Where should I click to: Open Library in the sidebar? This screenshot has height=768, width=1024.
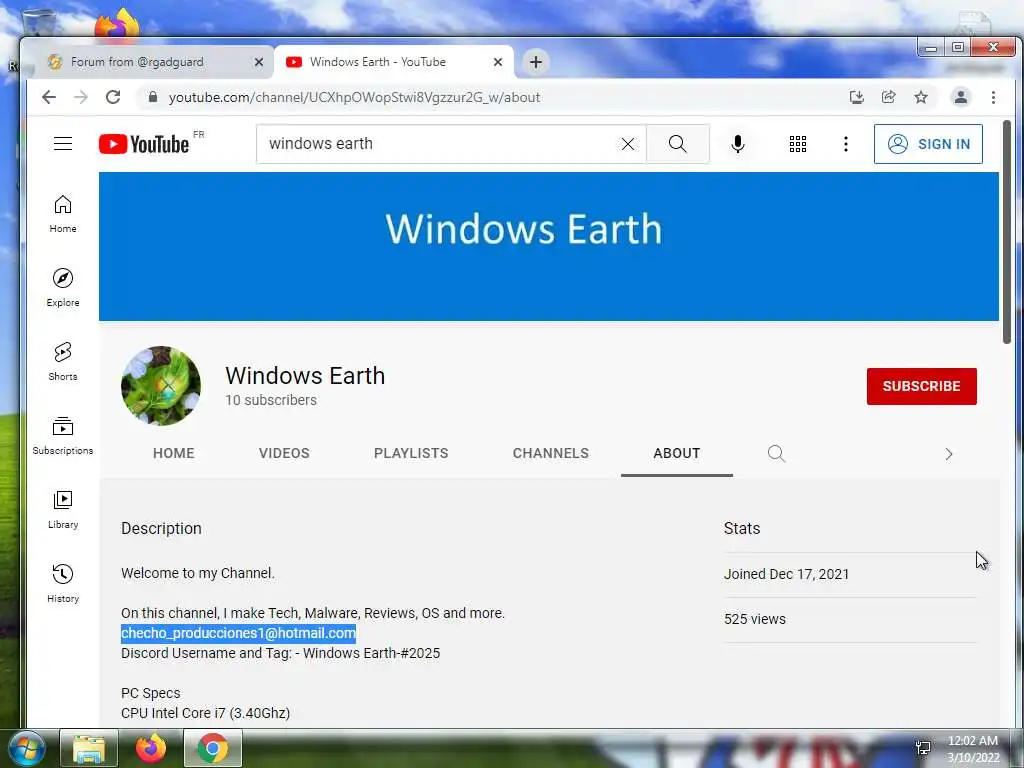point(63,509)
